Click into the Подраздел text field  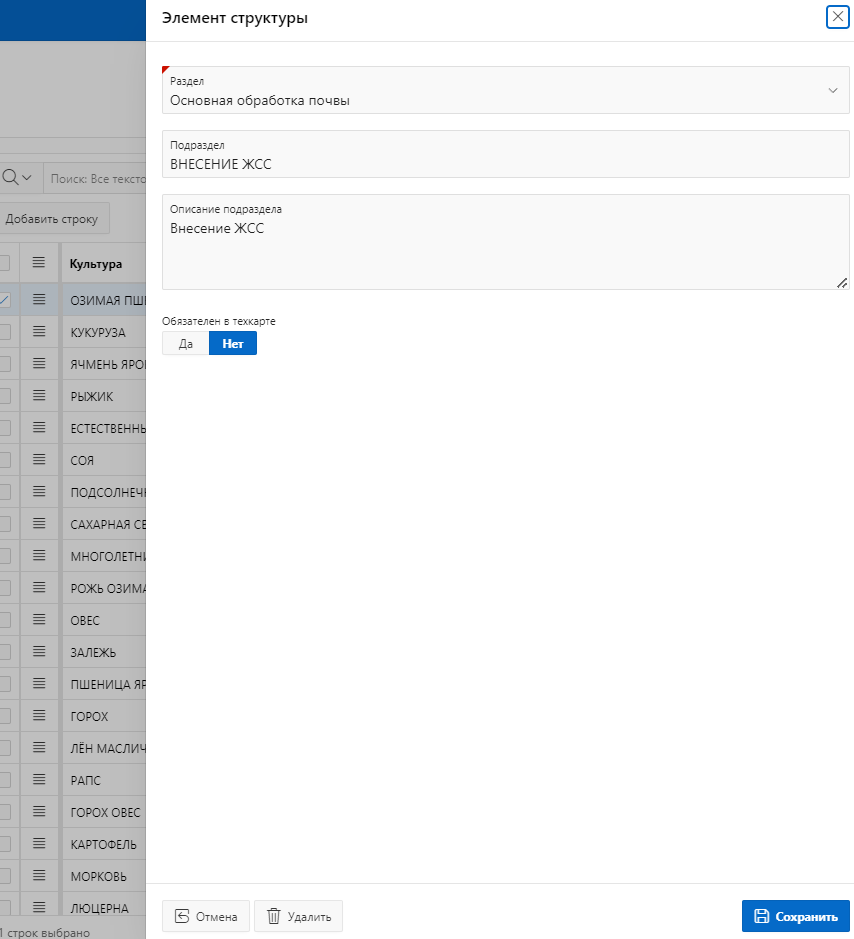505,164
